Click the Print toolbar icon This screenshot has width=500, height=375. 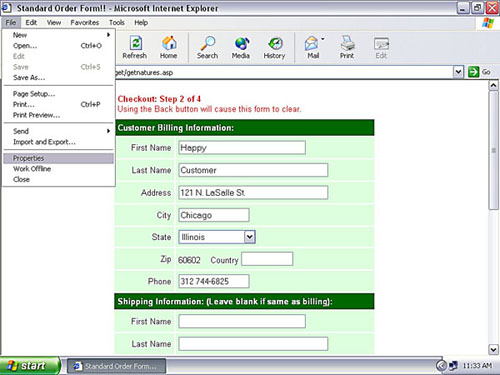(x=347, y=47)
